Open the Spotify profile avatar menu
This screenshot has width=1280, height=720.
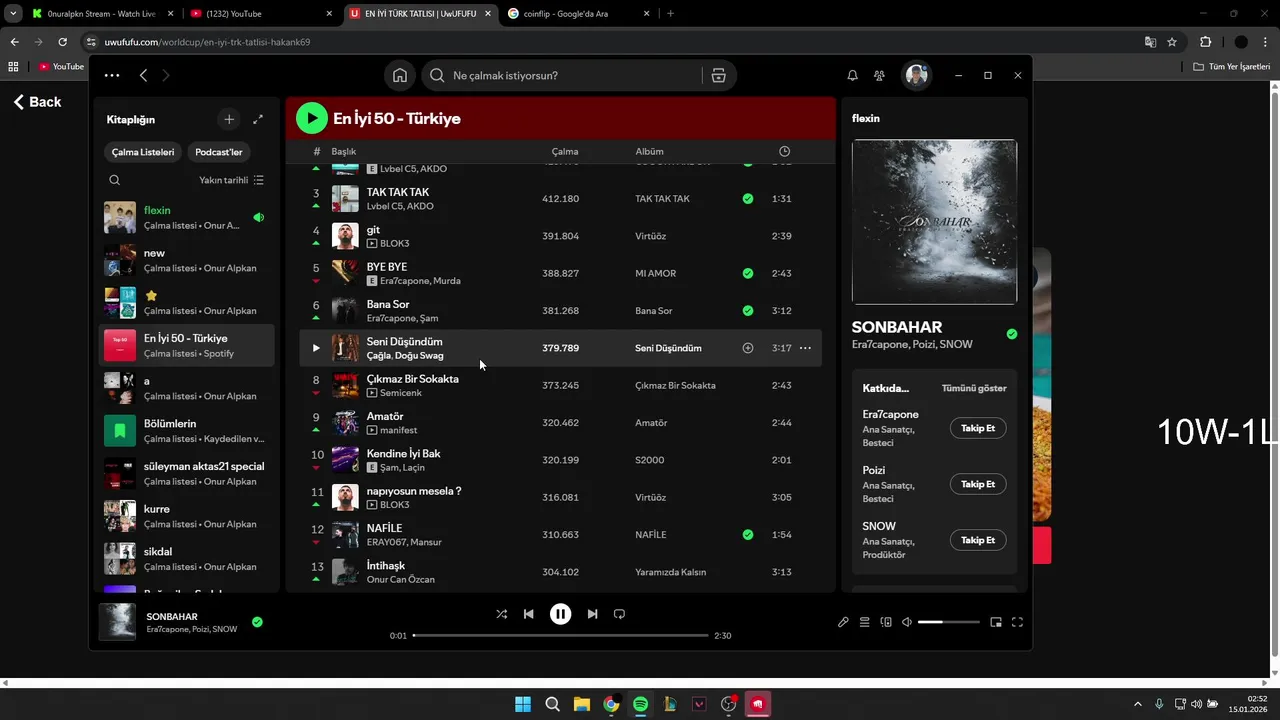[x=916, y=76]
